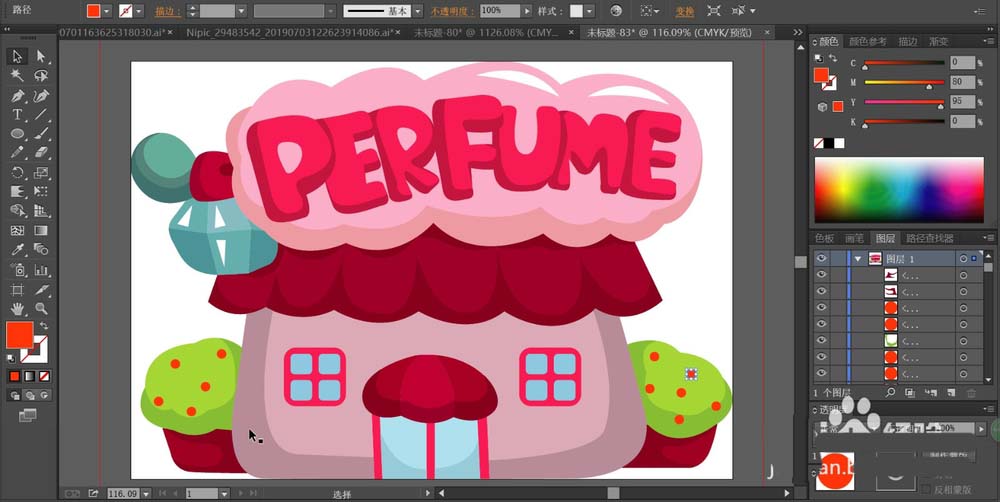Click Recolor Artwork icon in control bar

coord(615,11)
